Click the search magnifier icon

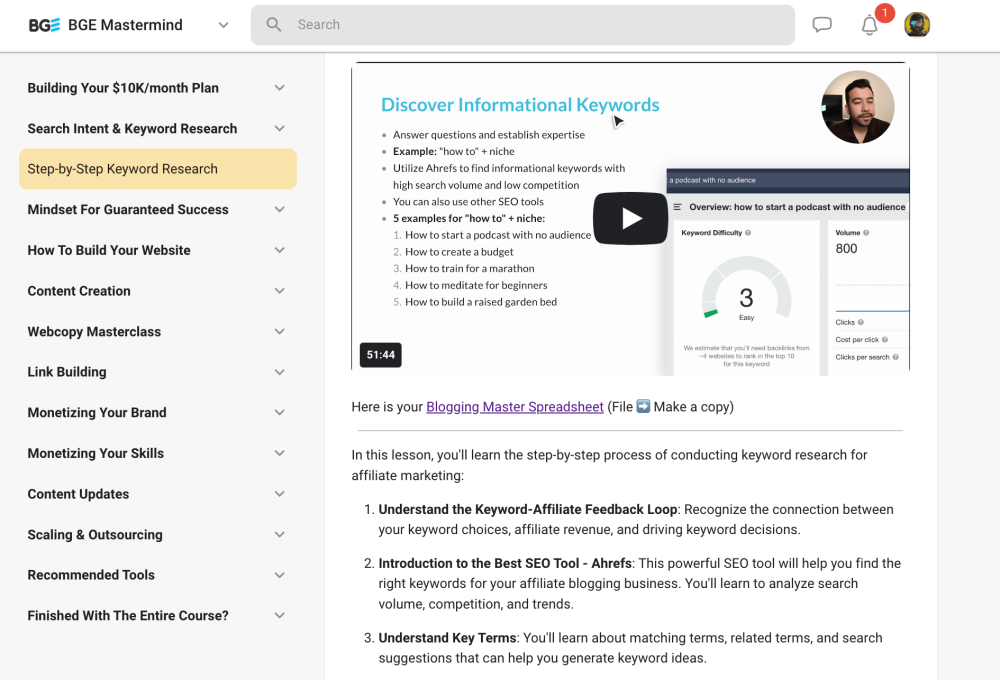[x=273, y=24]
